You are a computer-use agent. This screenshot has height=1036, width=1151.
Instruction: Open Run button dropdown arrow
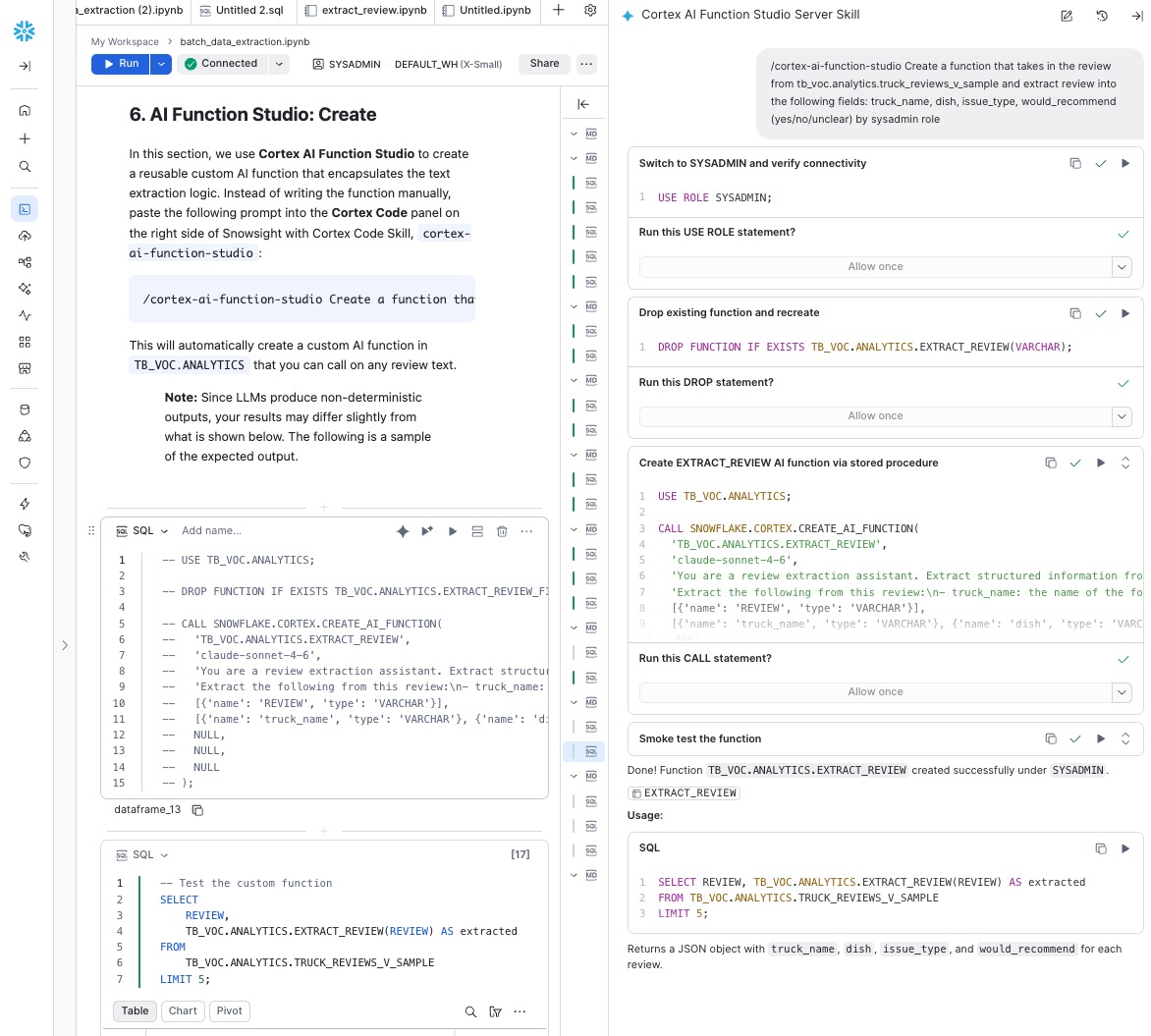[161, 64]
